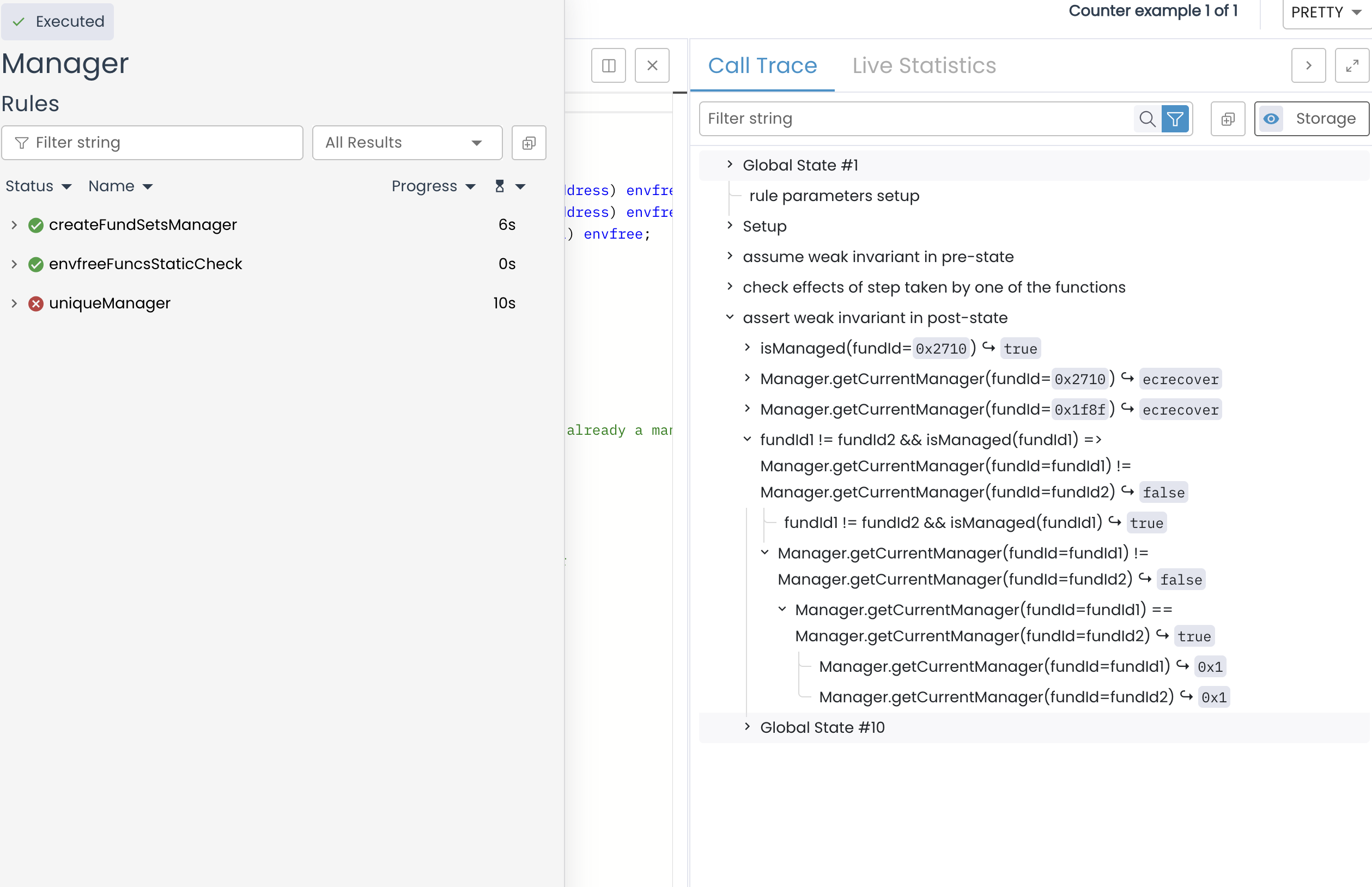
Task: Click expand-all icon in Rules panel
Action: pos(528,143)
